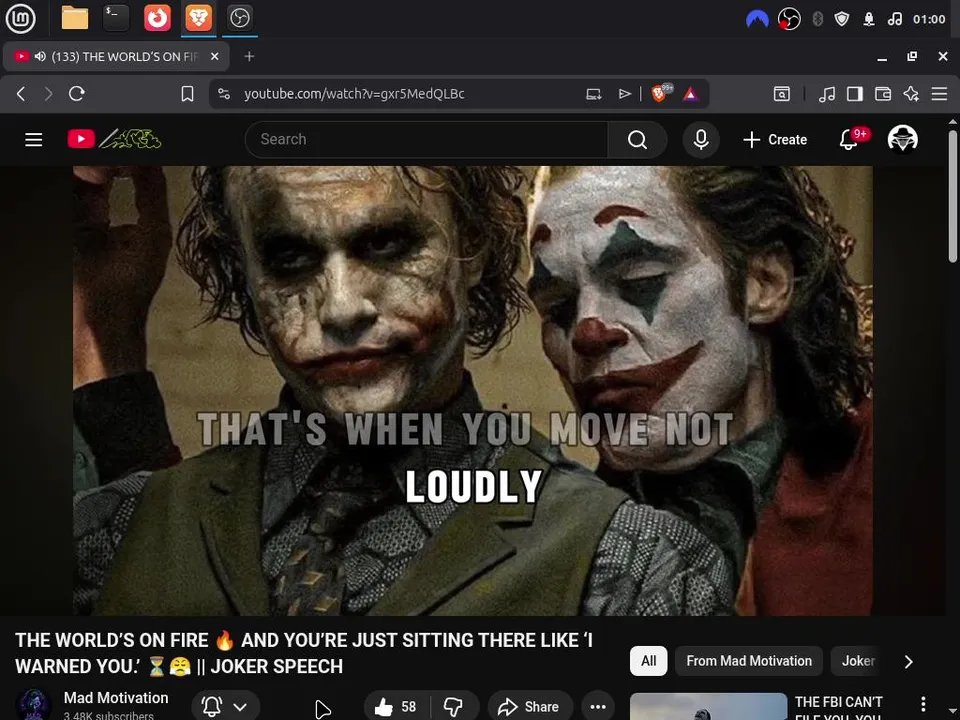The image size is (960, 720).
Task: Open the shield security tray icon
Action: [842, 19]
